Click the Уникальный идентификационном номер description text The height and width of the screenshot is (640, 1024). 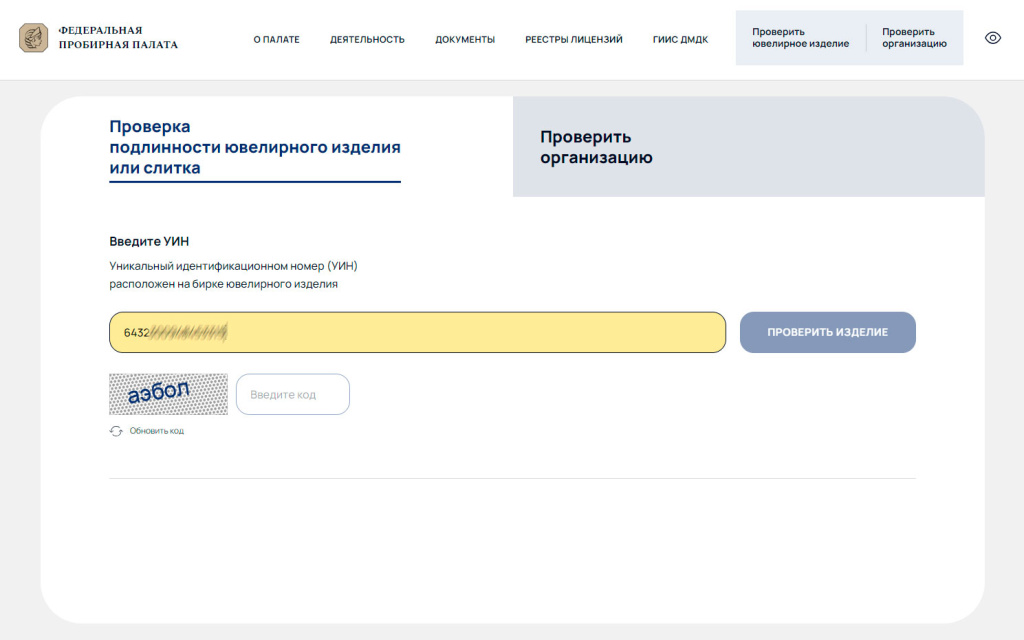[x=233, y=275]
